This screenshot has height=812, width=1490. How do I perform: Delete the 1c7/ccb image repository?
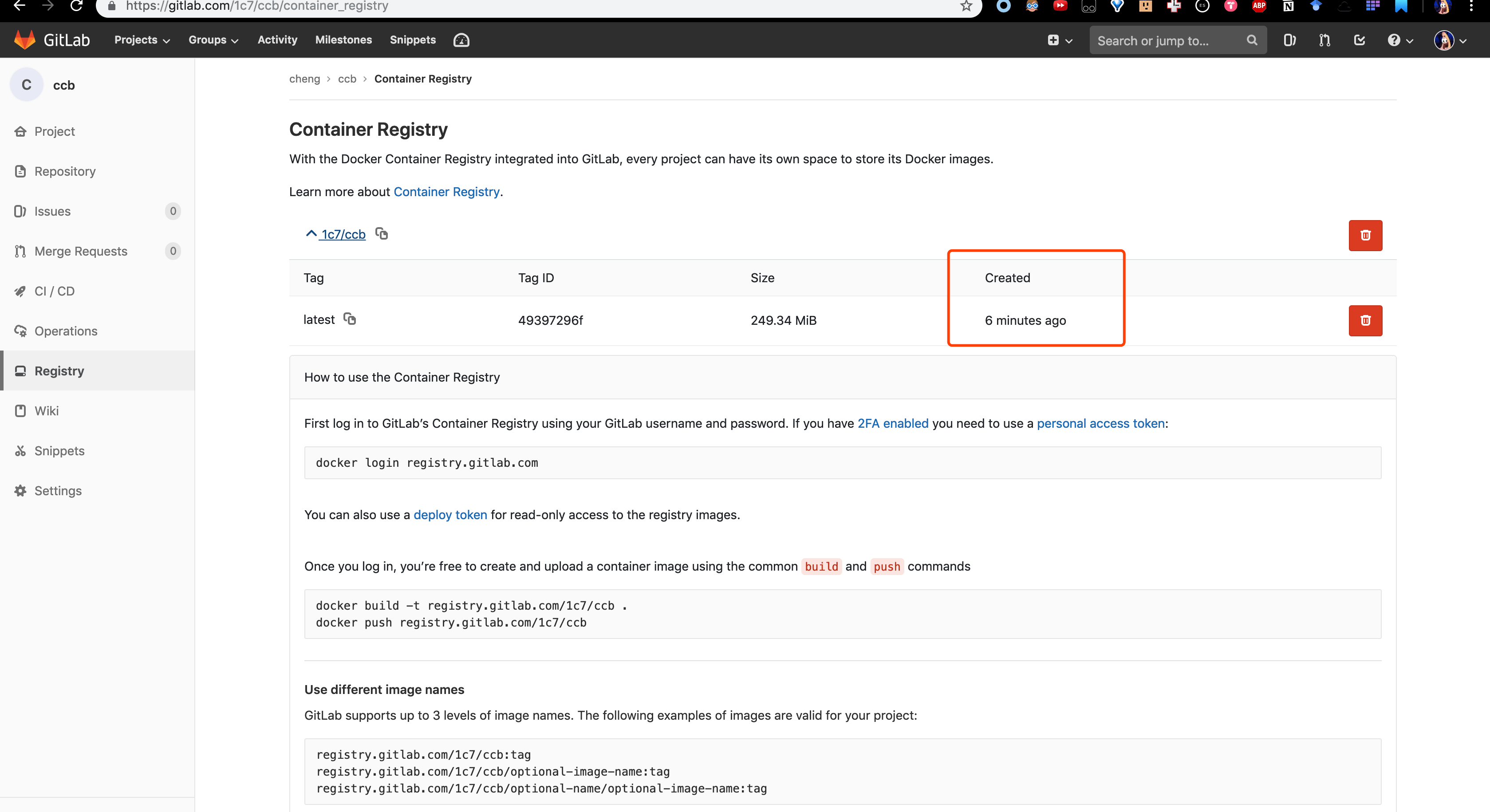tap(1365, 235)
